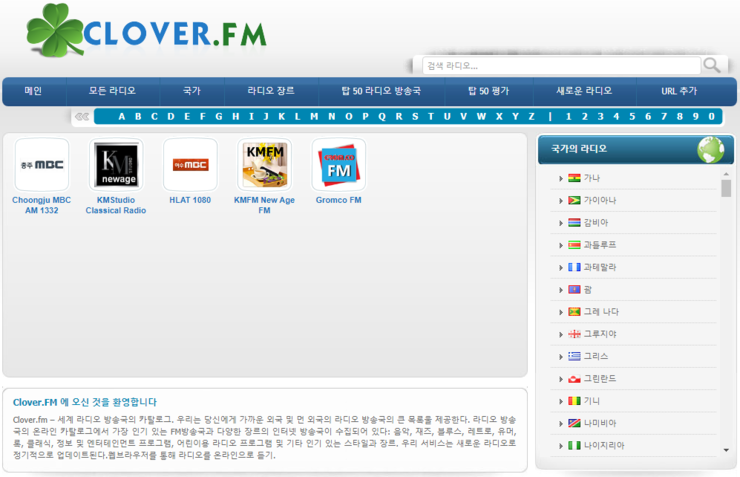Click the globe icon in countries panel
Screen dimensions: 740x477
[x=711, y=150]
